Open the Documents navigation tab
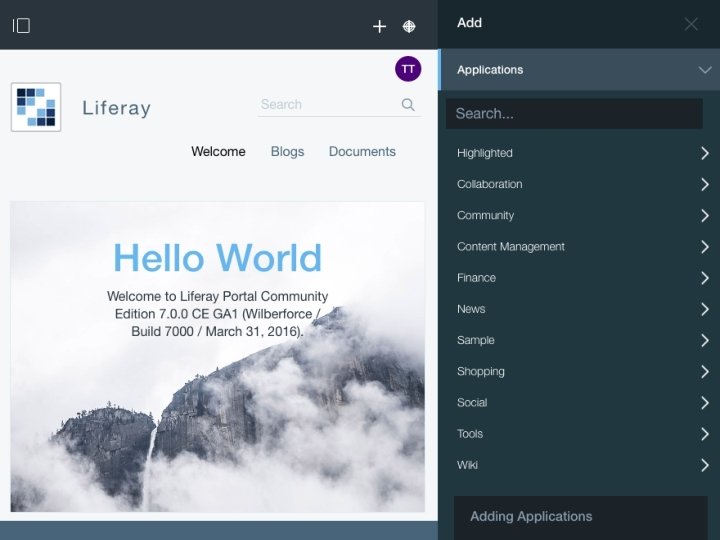 (362, 152)
